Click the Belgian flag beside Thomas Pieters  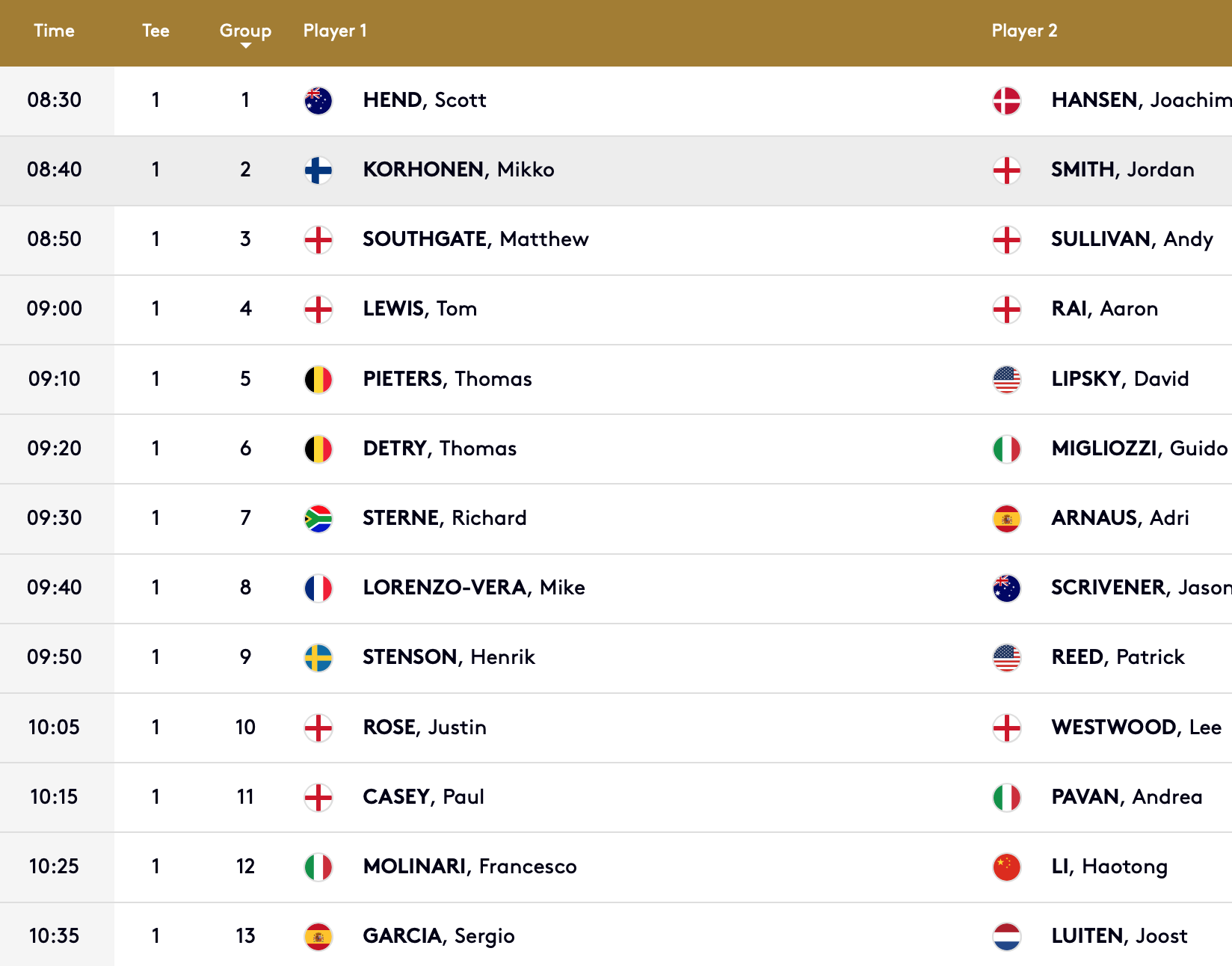click(318, 379)
